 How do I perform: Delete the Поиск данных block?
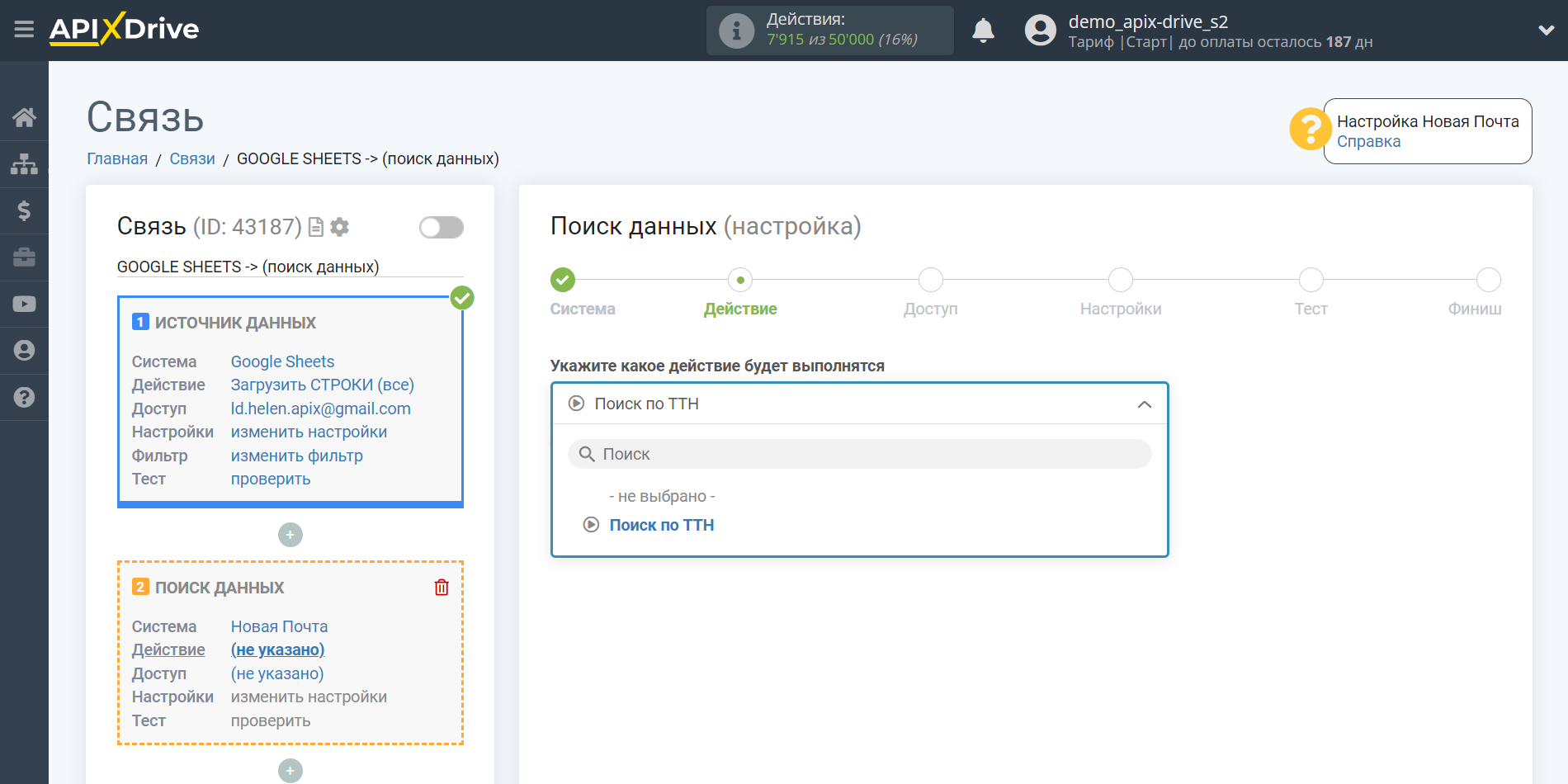(442, 587)
